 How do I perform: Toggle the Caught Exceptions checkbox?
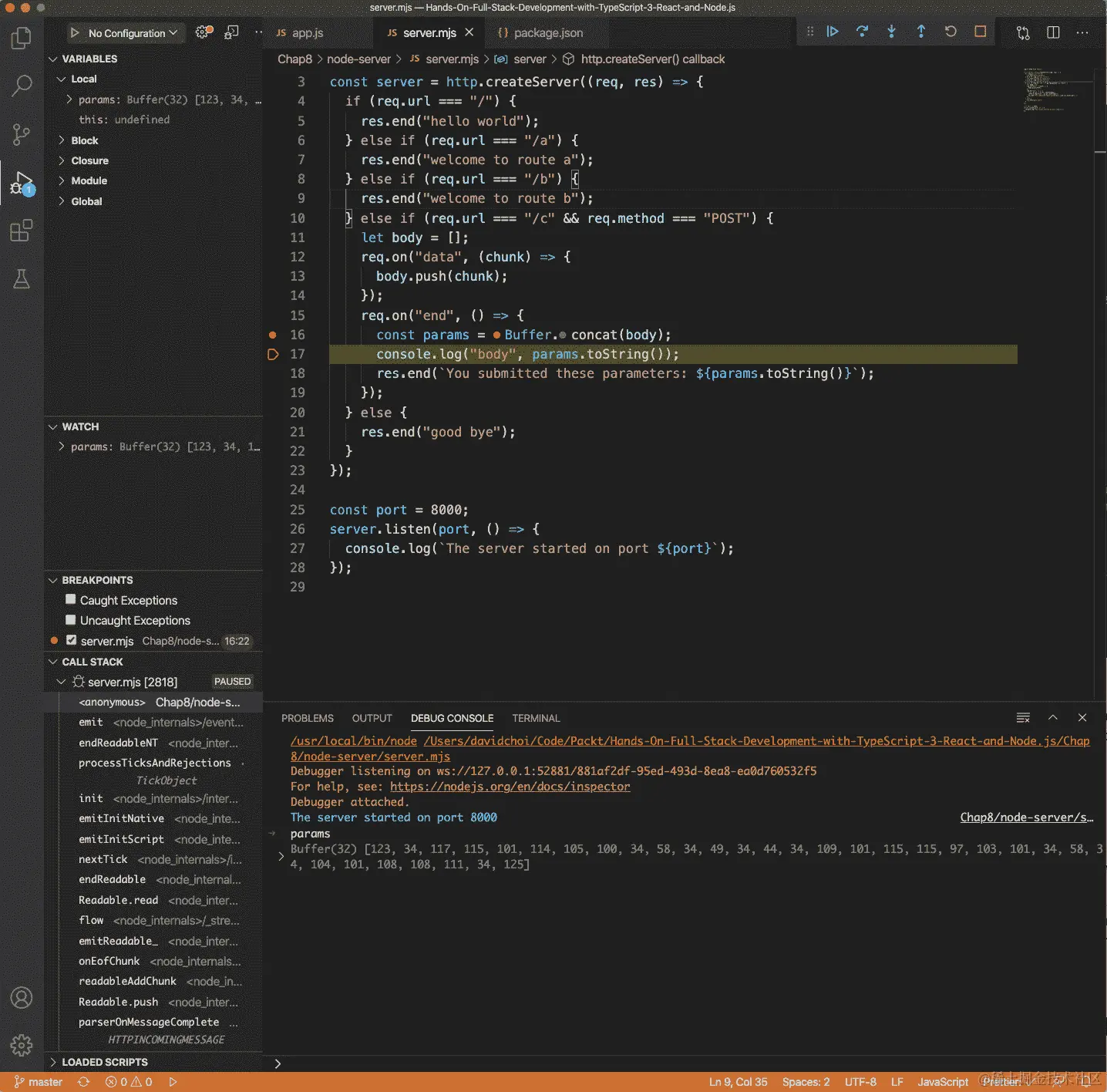click(71, 599)
